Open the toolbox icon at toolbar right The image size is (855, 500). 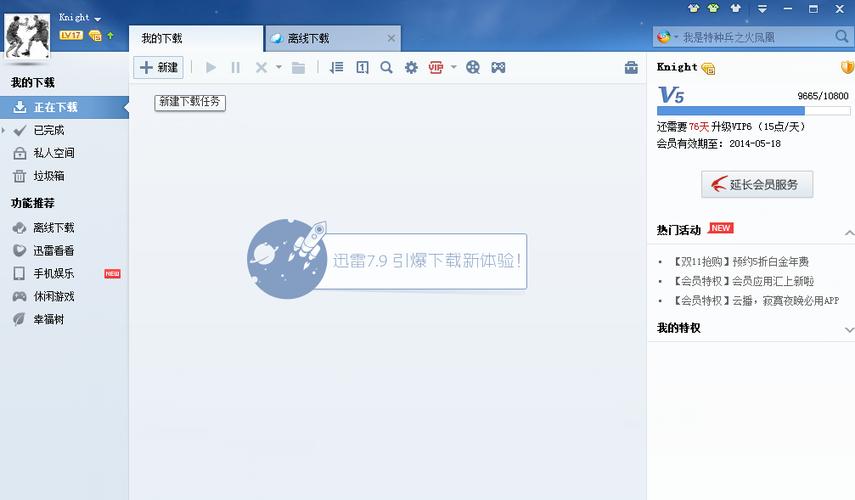click(631, 68)
